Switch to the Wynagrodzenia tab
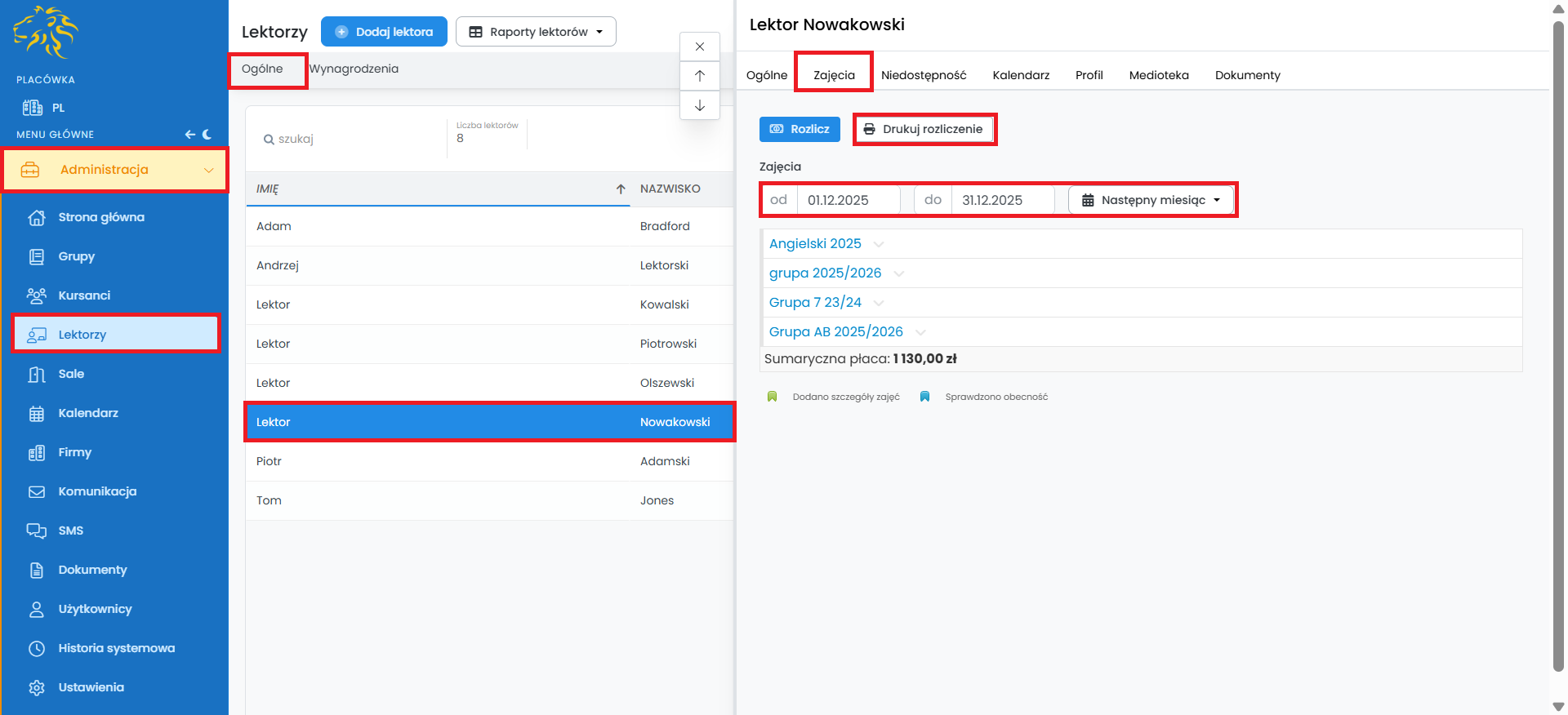Screen dimensions: 1568x715 pyautogui.click(x=354, y=69)
